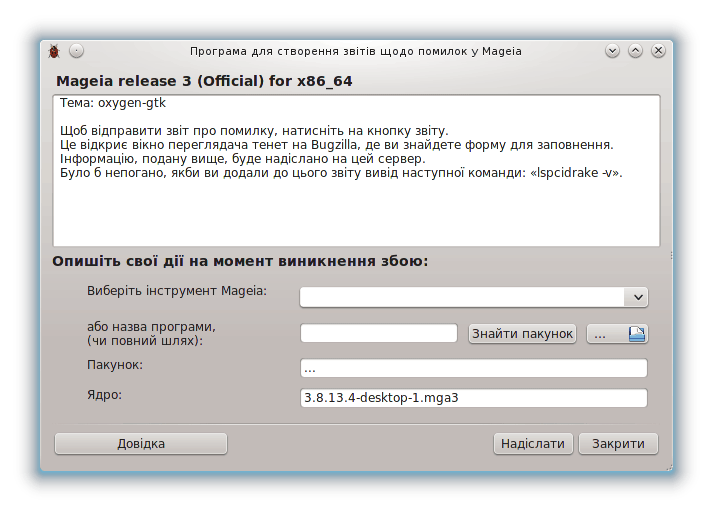Maximize window with up-chevron title button
The image size is (713, 511).
pos(635,50)
